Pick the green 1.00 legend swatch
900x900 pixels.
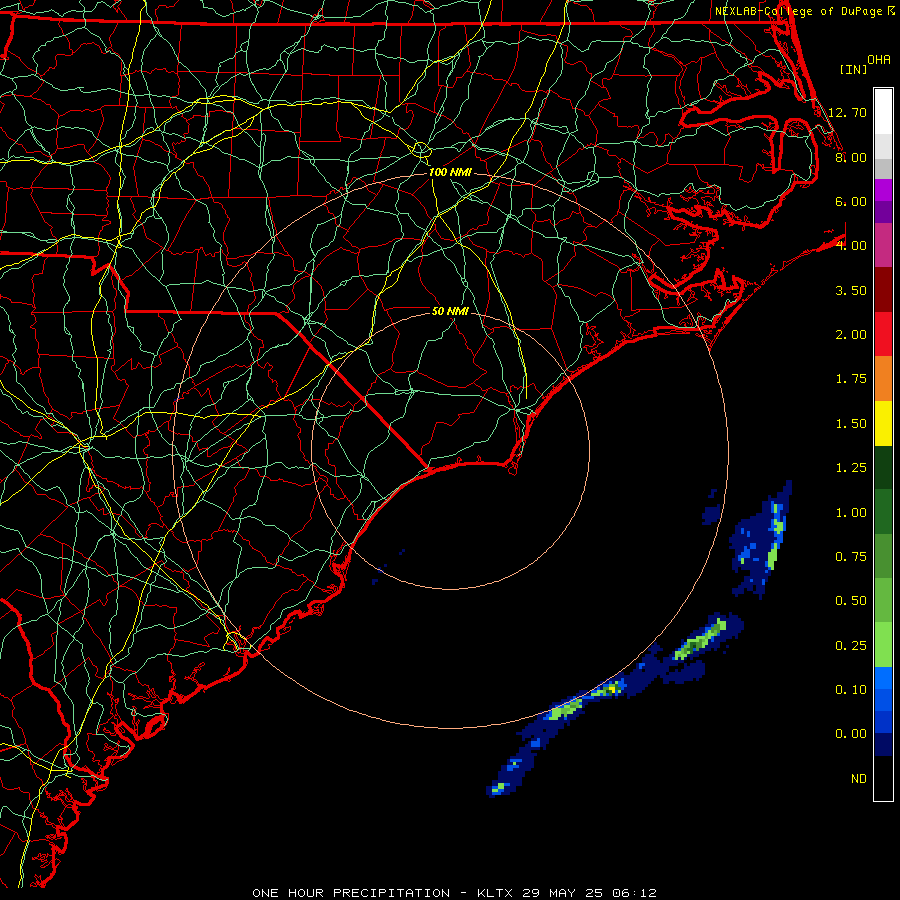883,512
